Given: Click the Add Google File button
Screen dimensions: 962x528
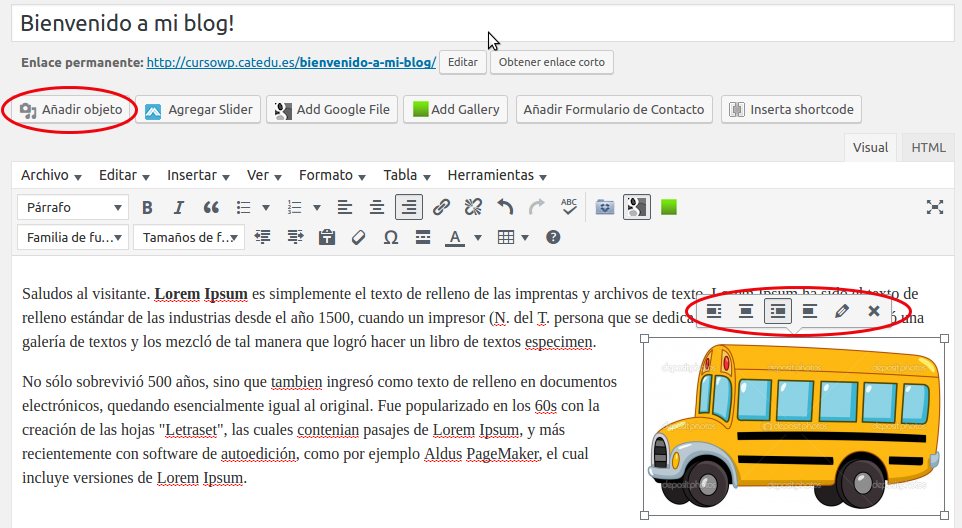Looking at the screenshot, I should [332, 110].
